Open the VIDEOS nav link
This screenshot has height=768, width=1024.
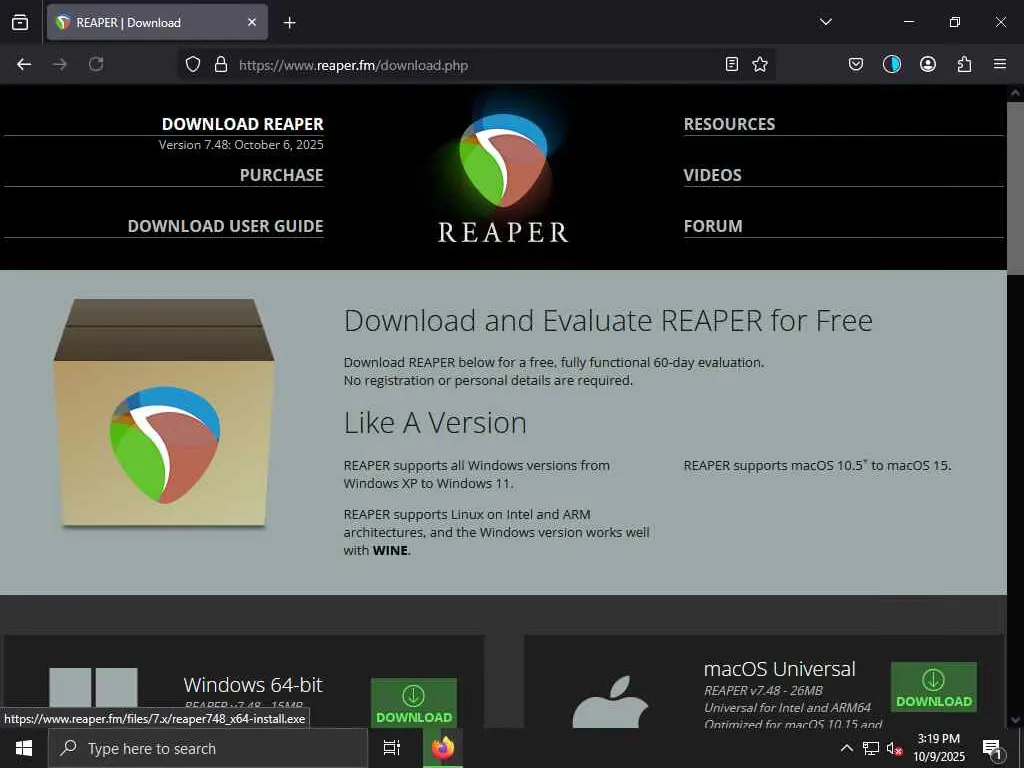(712, 175)
